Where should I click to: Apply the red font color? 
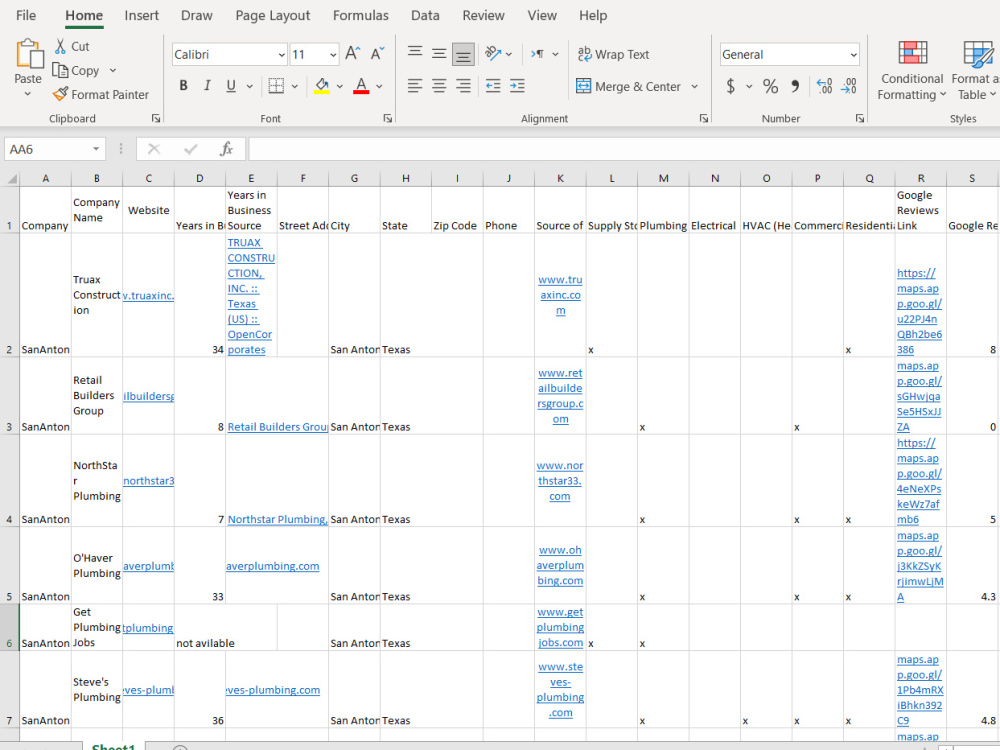(361, 85)
